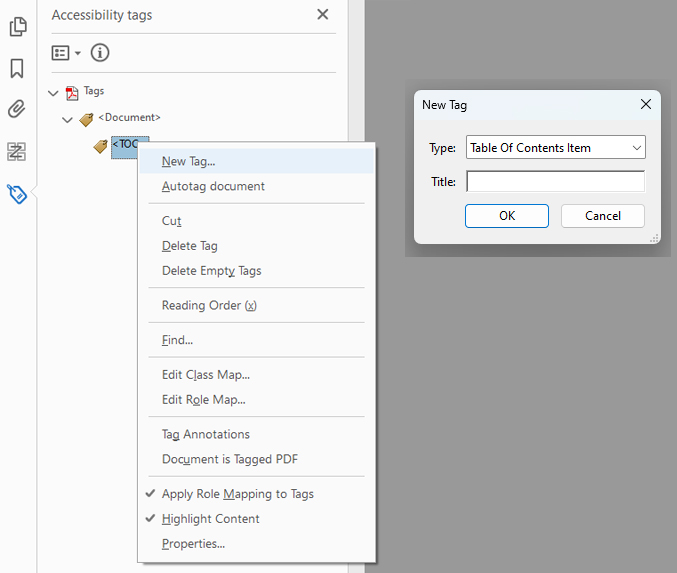Select Delete Empty Tags menu entry

pyautogui.click(x=211, y=271)
